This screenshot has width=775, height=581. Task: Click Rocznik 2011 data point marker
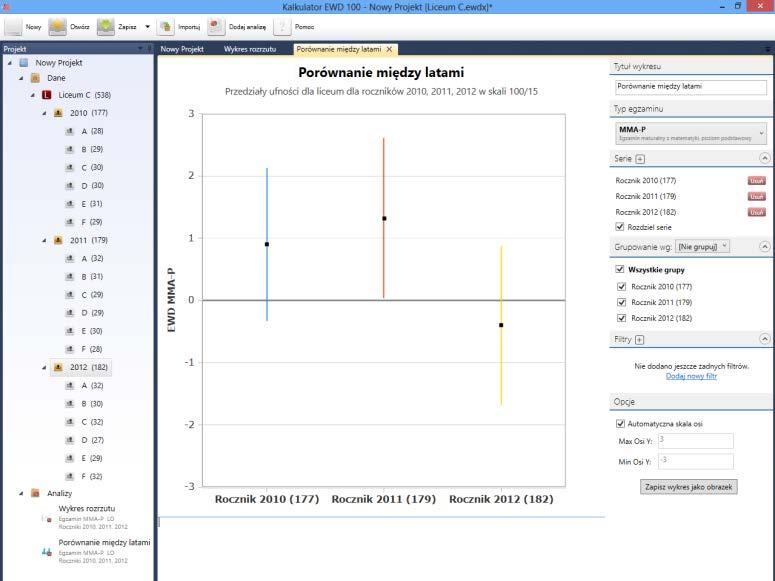coord(384,219)
